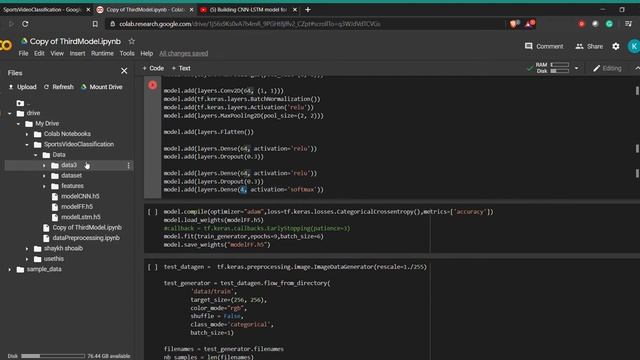Switch to Building CNN-LSTM YouTube tab
This screenshot has height=360, width=640.
pyautogui.click(x=248, y=9)
